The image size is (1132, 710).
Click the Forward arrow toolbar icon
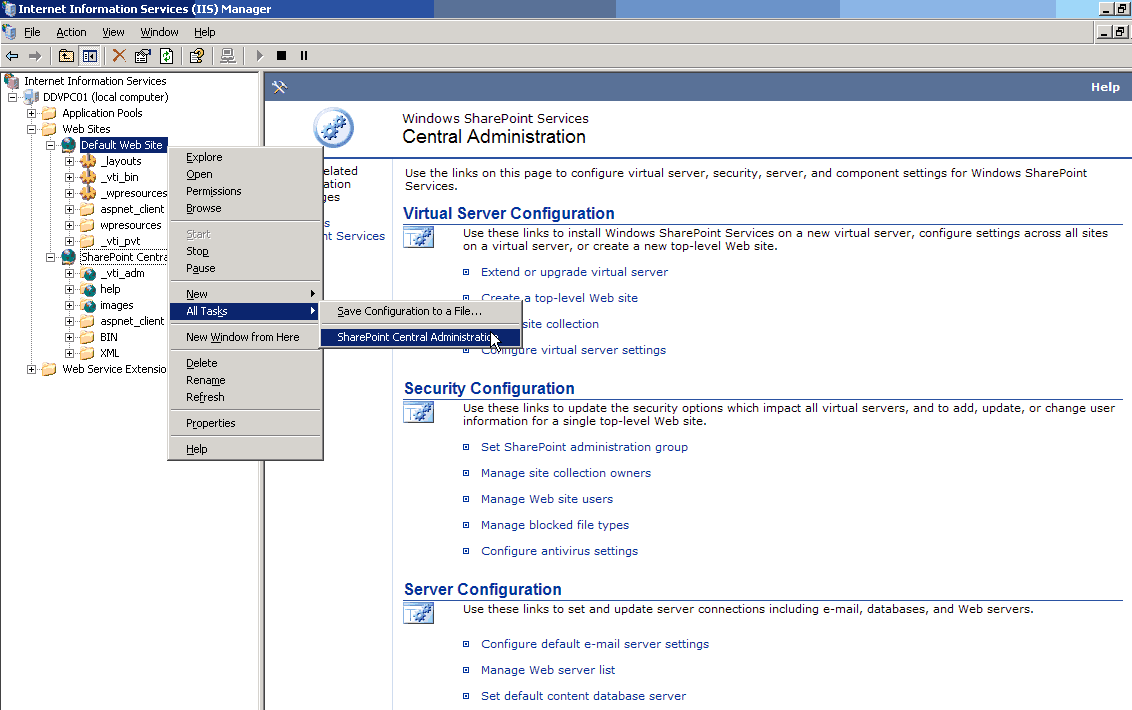[x=35, y=56]
